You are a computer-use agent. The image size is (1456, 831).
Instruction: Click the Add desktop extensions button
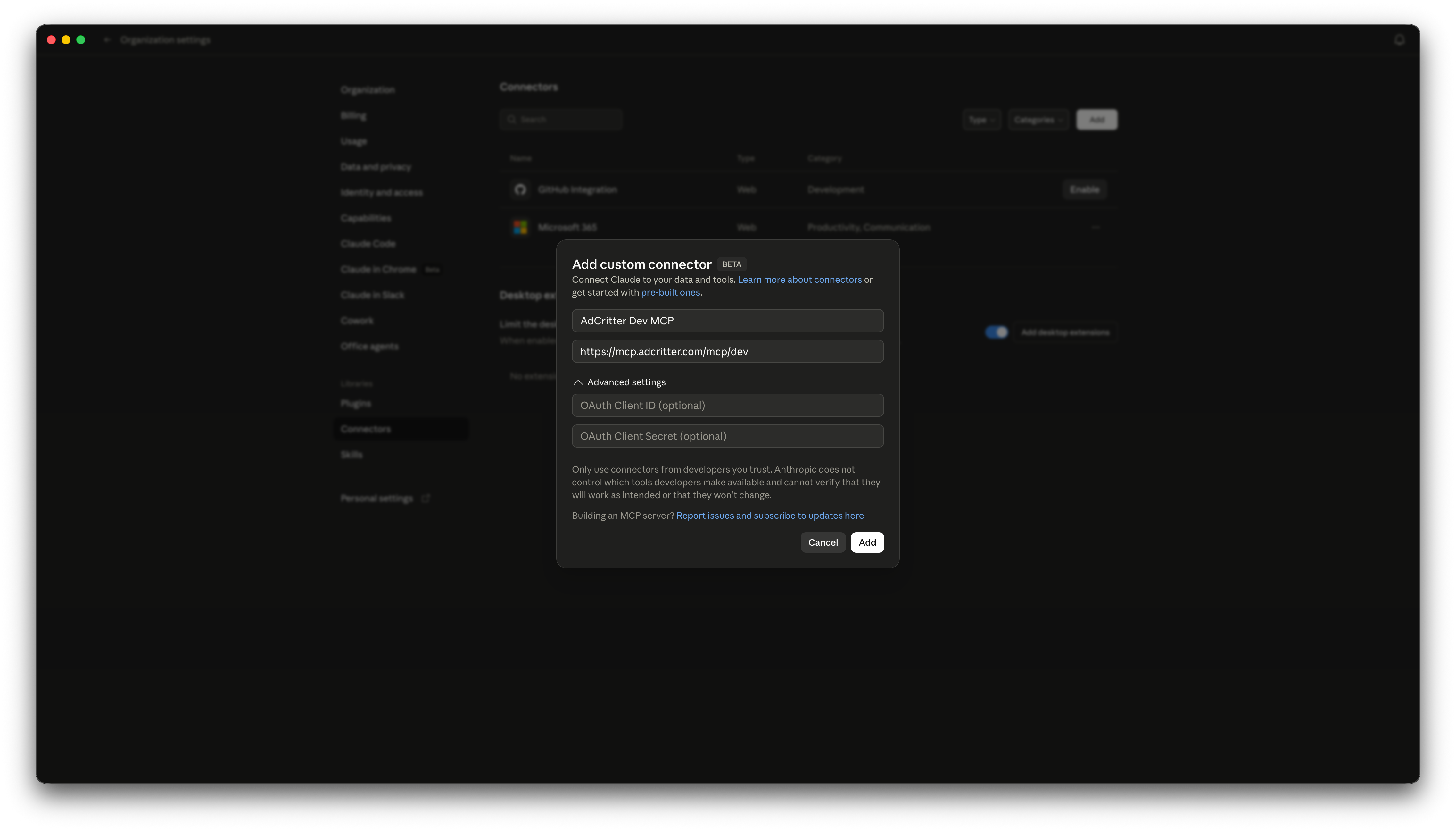[1065, 332]
